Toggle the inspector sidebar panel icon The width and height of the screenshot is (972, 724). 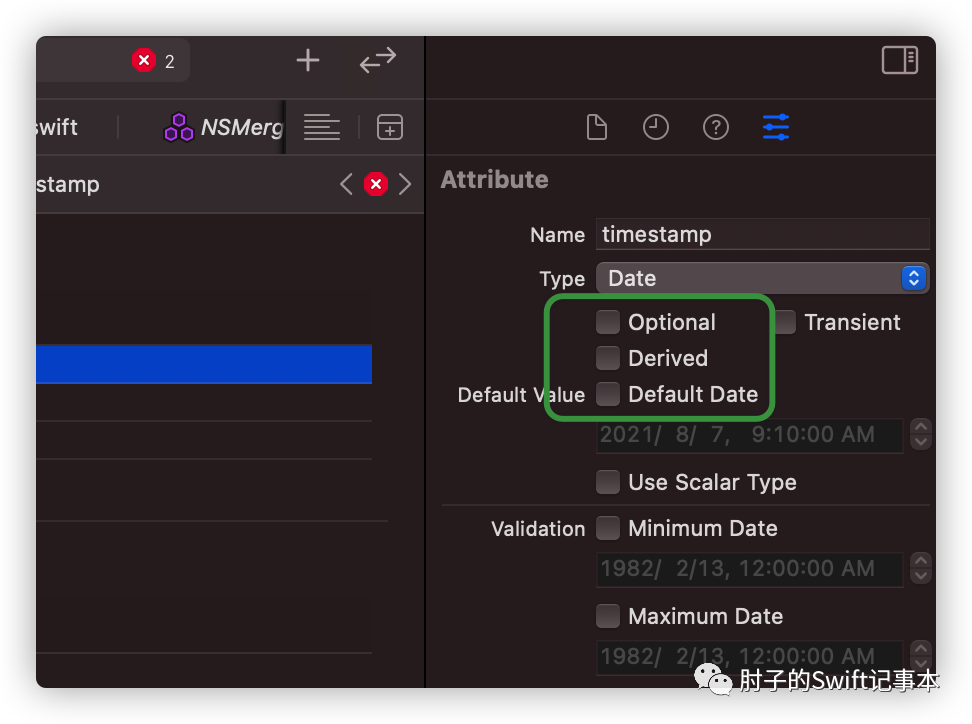(x=899, y=60)
